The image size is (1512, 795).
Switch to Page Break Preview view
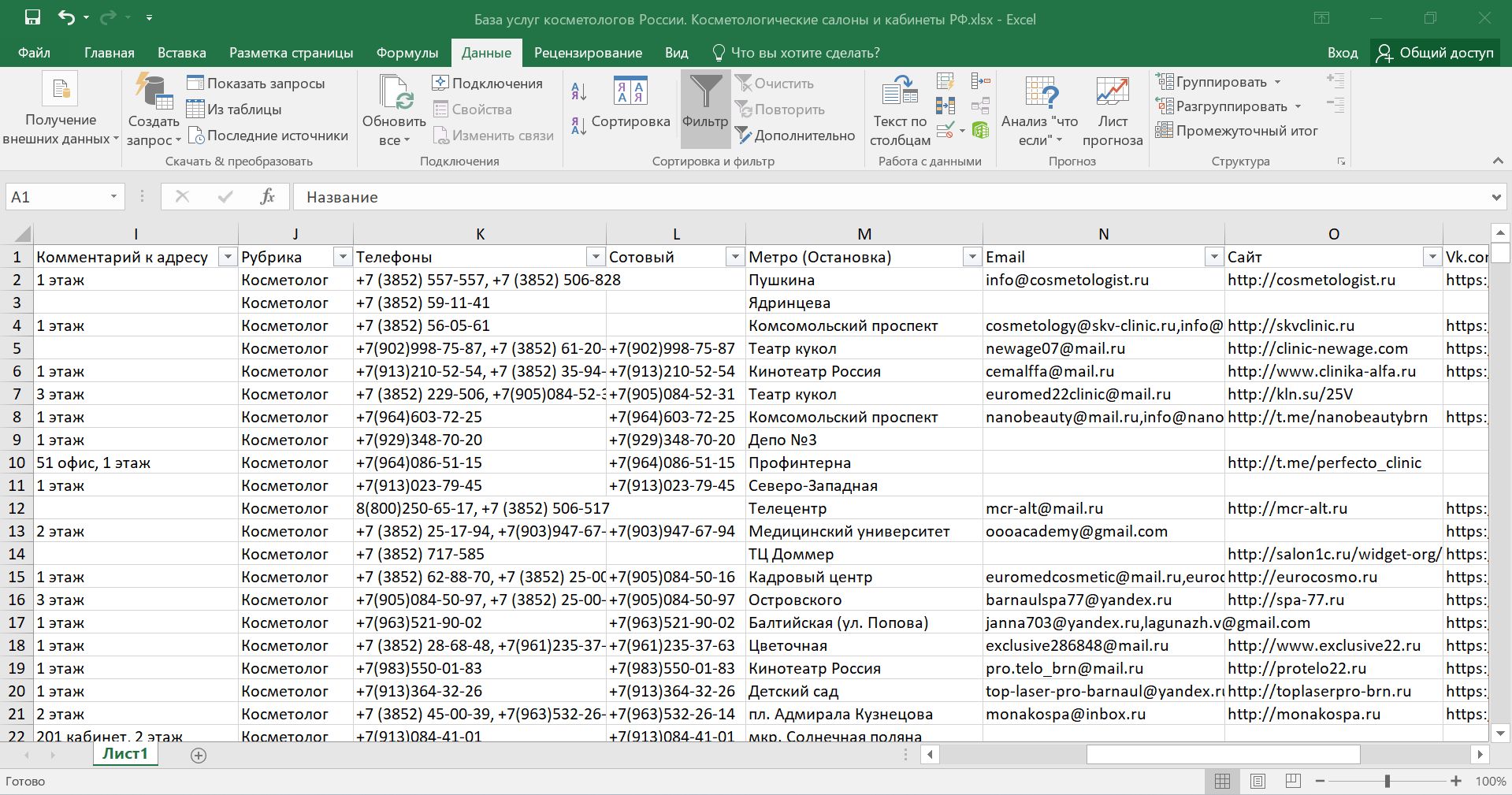[x=1293, y=781]
